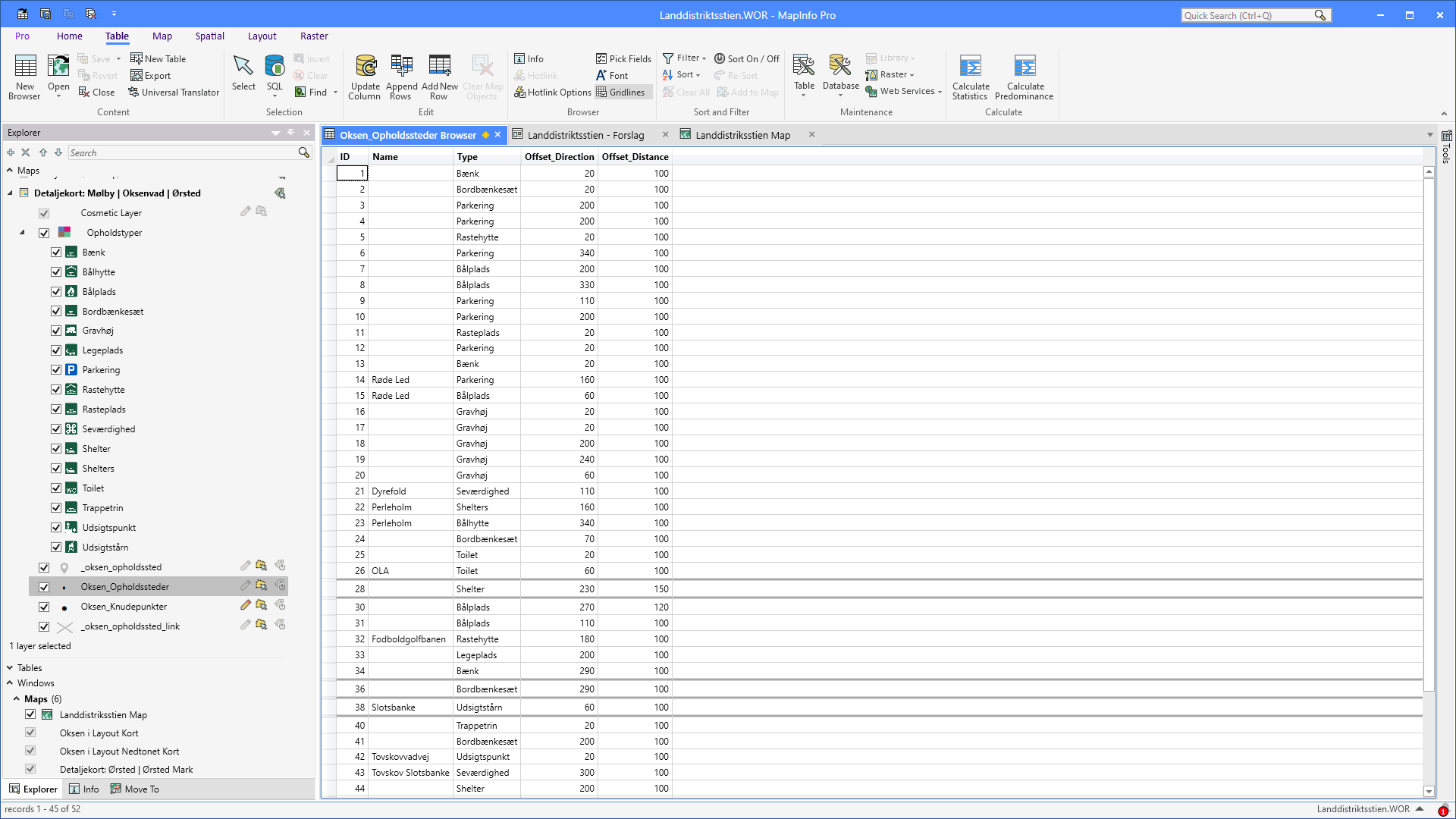Uncheck the Gravhøj theme checkbox
This screenshot has width=1456, height=819.
pos(56,331)
